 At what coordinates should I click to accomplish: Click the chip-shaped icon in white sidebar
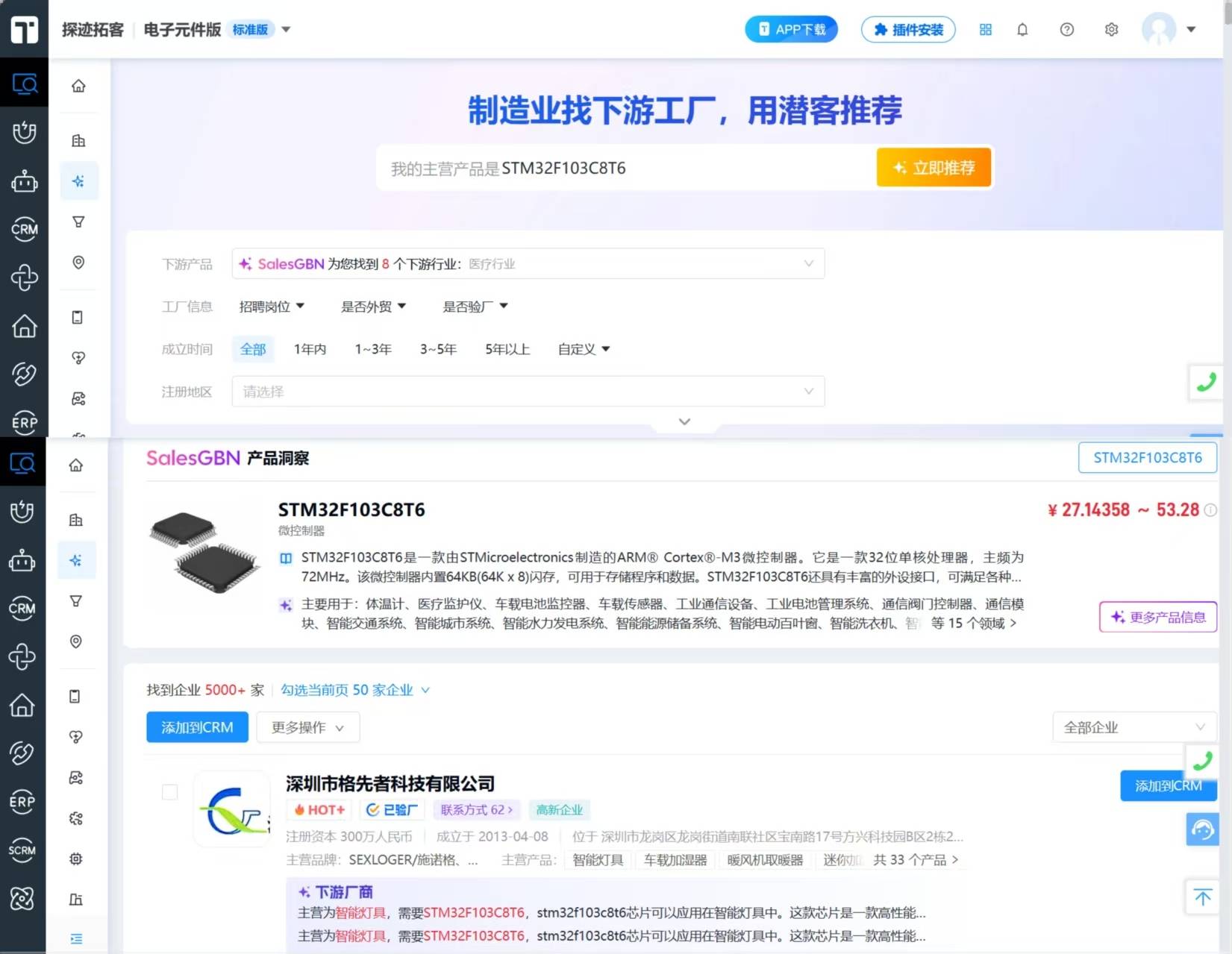(x=76, y=859)
